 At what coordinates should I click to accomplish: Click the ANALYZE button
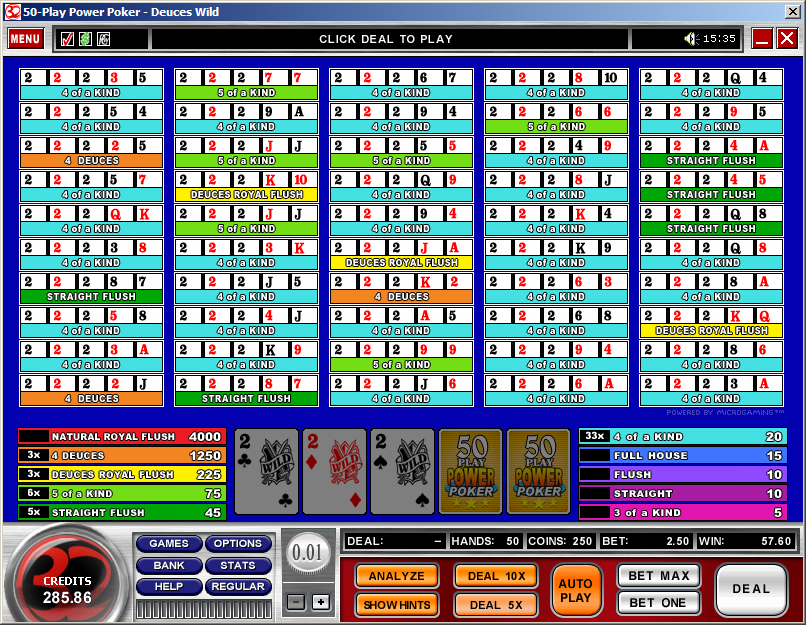point(396,576)
